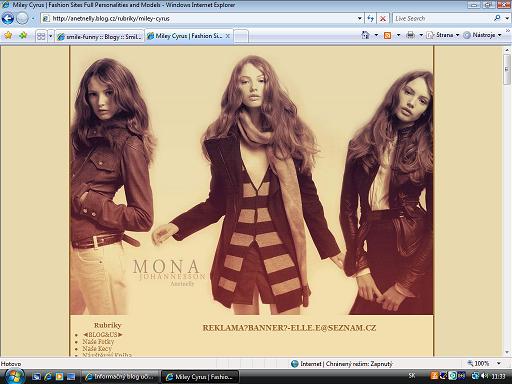Image resolution: width=512 pixels, height=384 pixels.
Task: Open the recent pages dropdown beside Forward
Action: pos(33,18)
